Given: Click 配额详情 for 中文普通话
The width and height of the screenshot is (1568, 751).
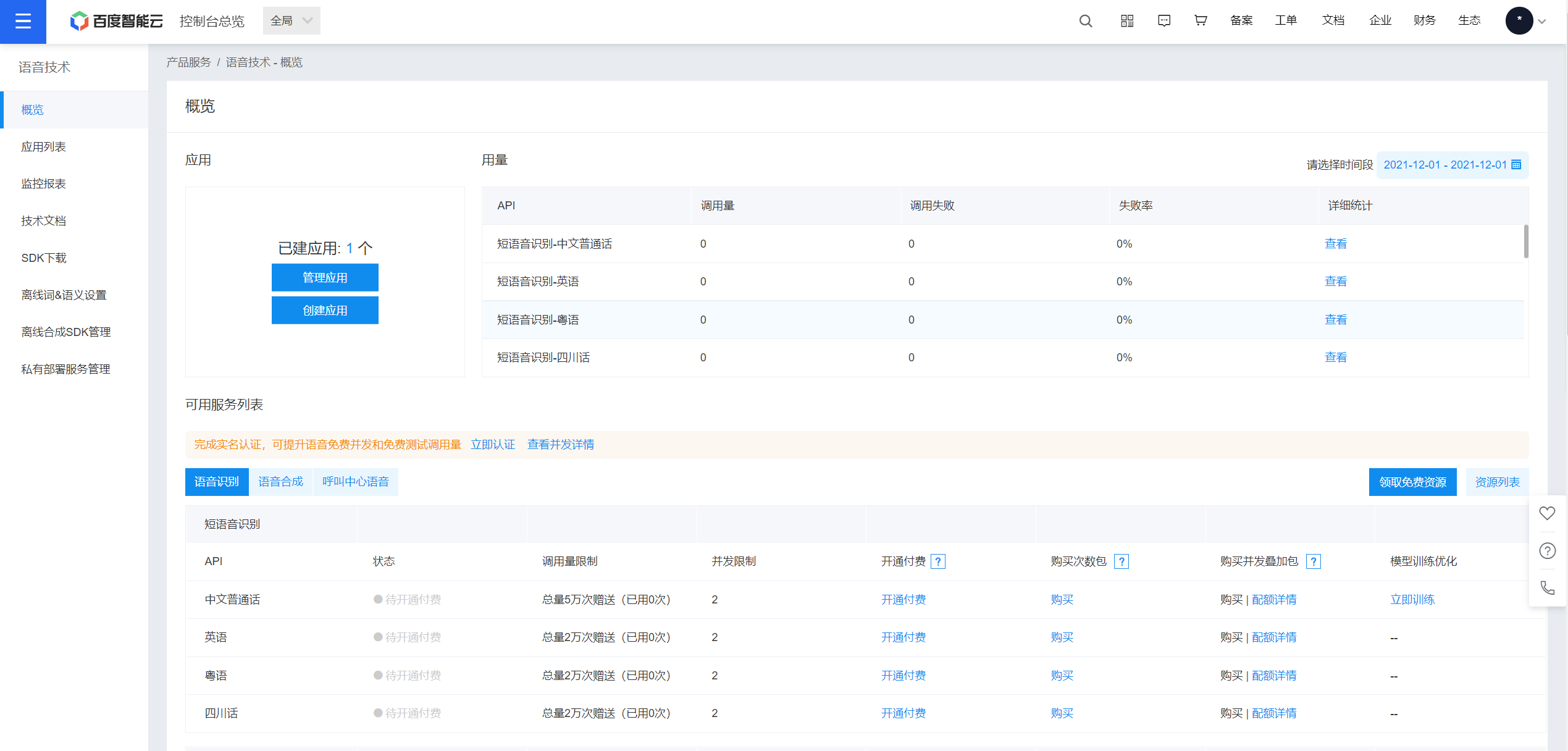Looking at the screenshot, I should 1274,600.
